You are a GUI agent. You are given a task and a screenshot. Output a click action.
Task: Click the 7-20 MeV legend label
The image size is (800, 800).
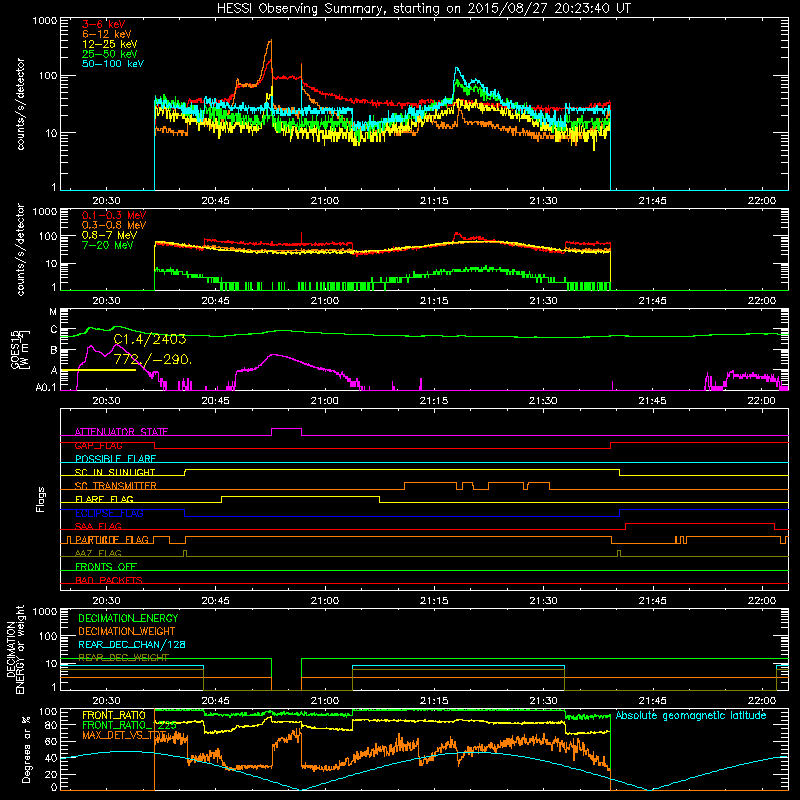107,245
